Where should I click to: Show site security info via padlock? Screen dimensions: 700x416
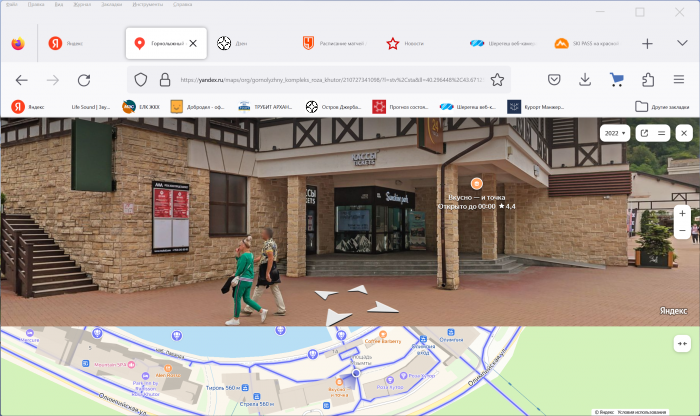click(165, 80)
